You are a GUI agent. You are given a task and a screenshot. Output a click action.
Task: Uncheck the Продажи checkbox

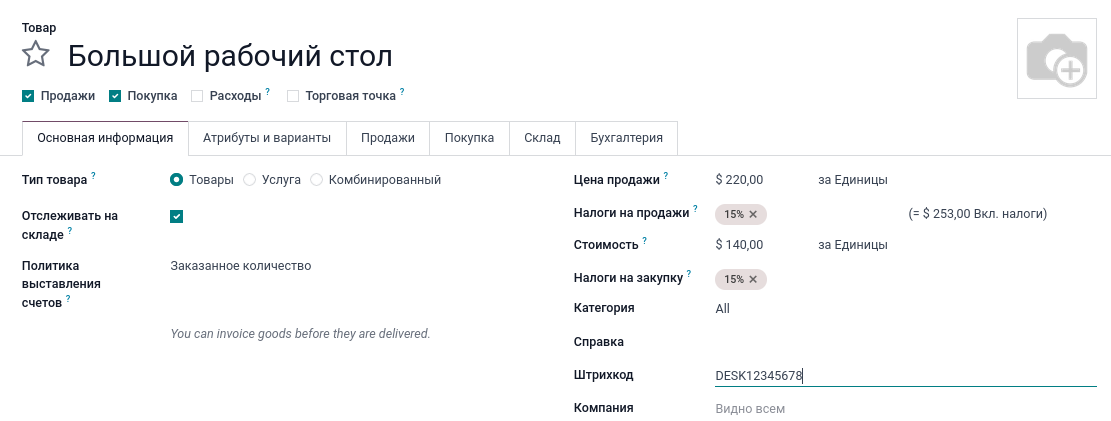click(28, 96)
